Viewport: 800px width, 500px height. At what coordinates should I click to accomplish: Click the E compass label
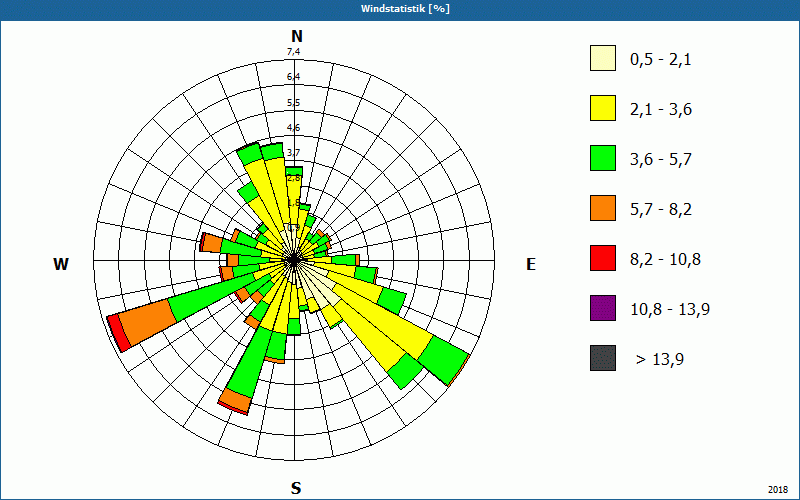[531, 264]
